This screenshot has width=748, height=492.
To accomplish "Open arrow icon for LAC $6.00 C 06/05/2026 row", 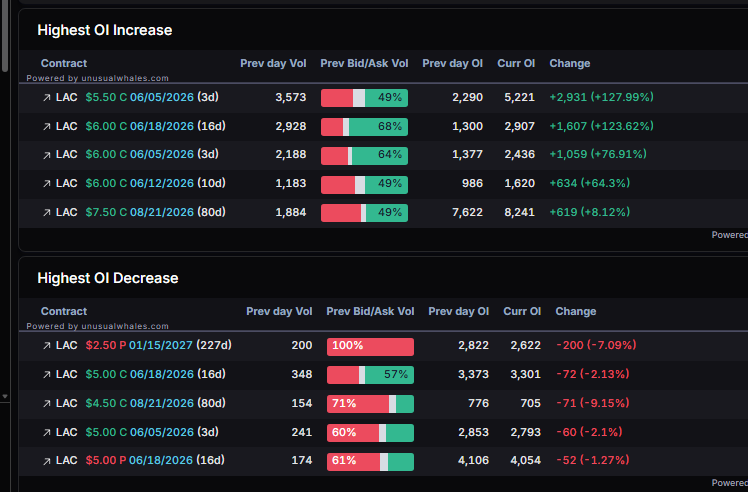I will (47, 155).
